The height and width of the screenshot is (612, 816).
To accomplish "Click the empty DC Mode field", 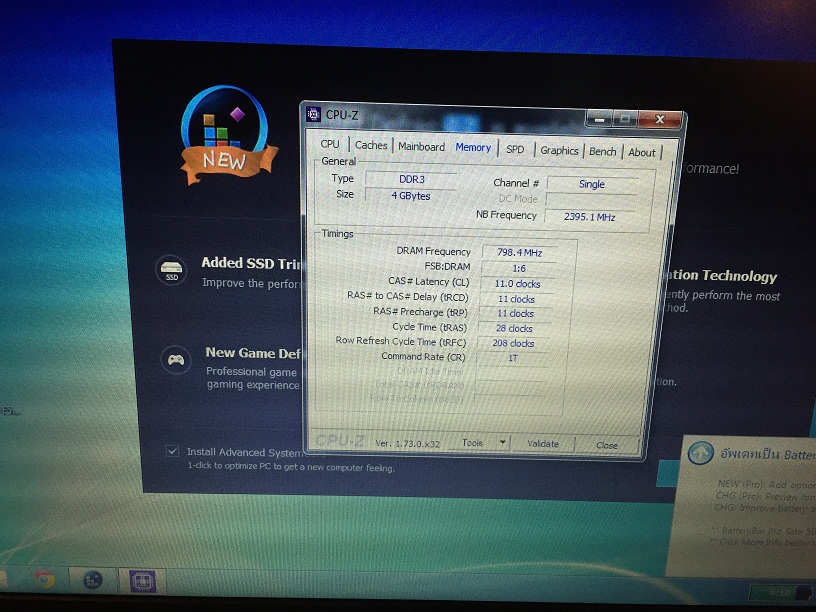I will click(x=591, y=200).
